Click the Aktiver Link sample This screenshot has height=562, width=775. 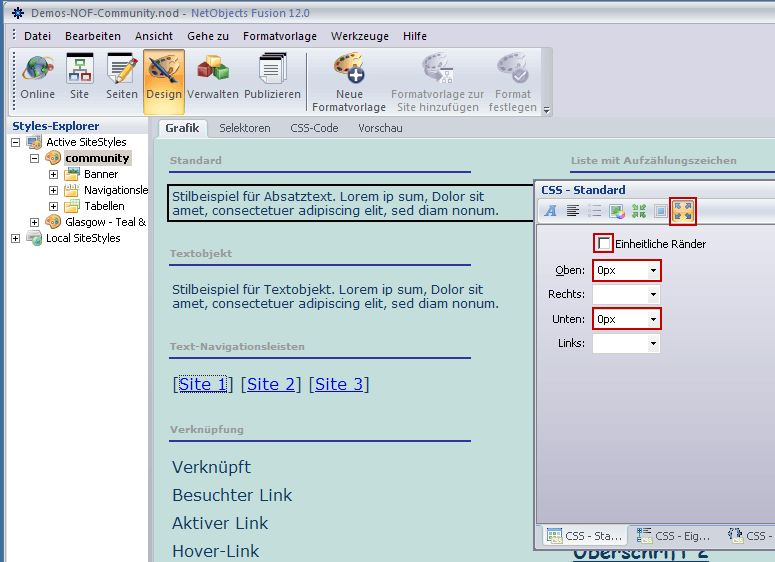[220, 523]
